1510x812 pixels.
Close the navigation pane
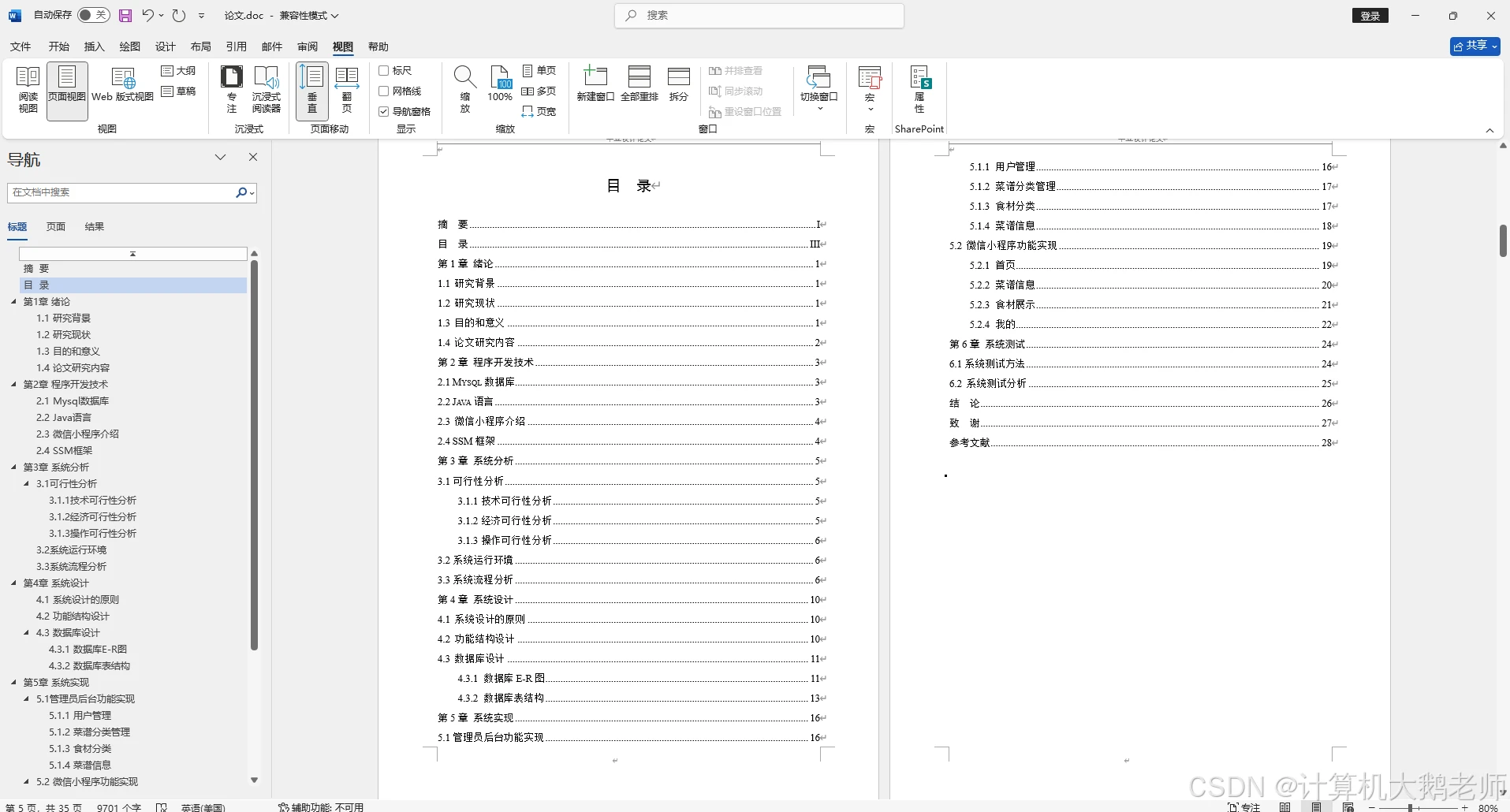pyautogui.click(x=253, y=157)
